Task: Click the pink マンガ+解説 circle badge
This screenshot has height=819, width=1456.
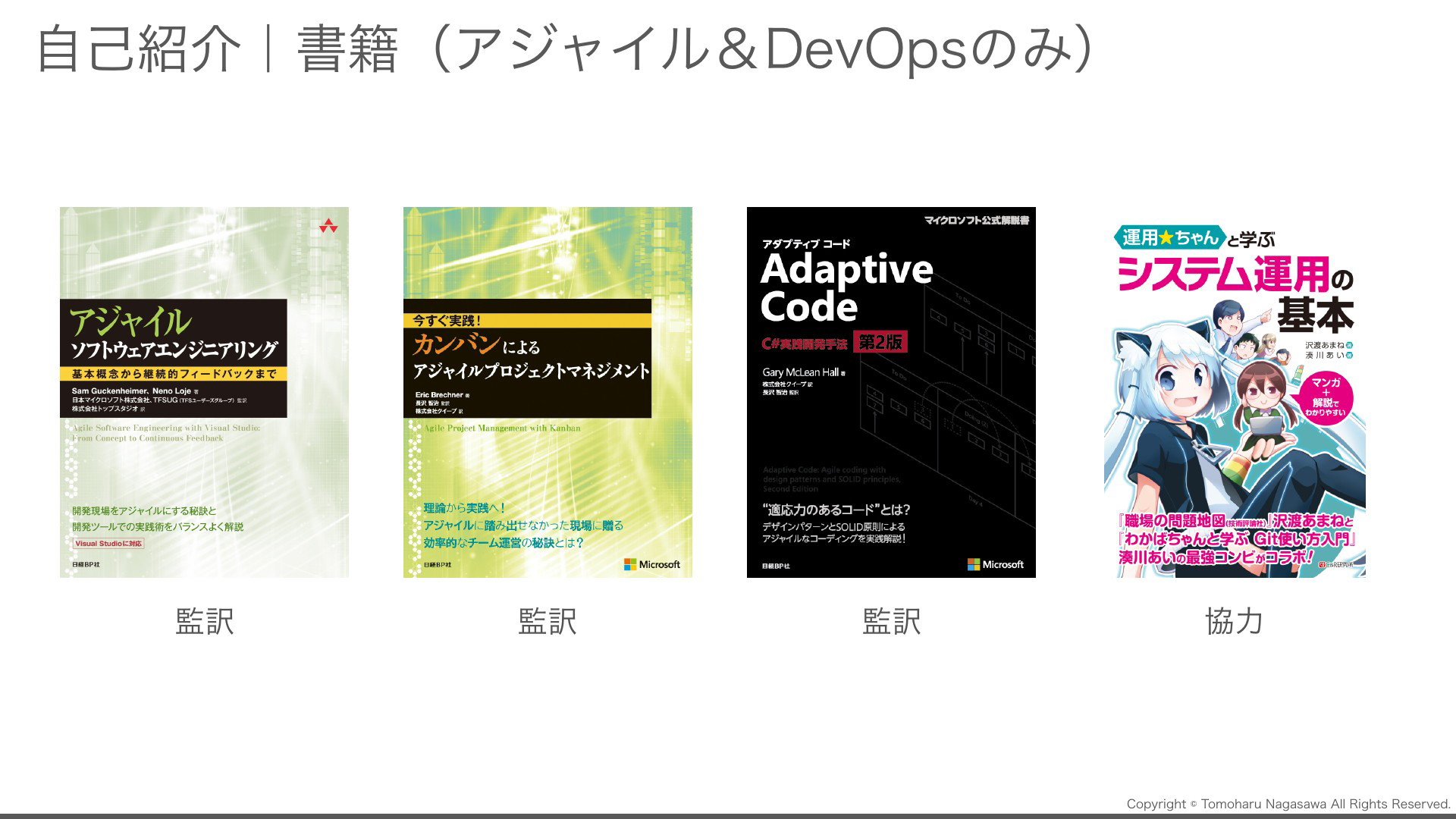Action: click(1326, 397)
